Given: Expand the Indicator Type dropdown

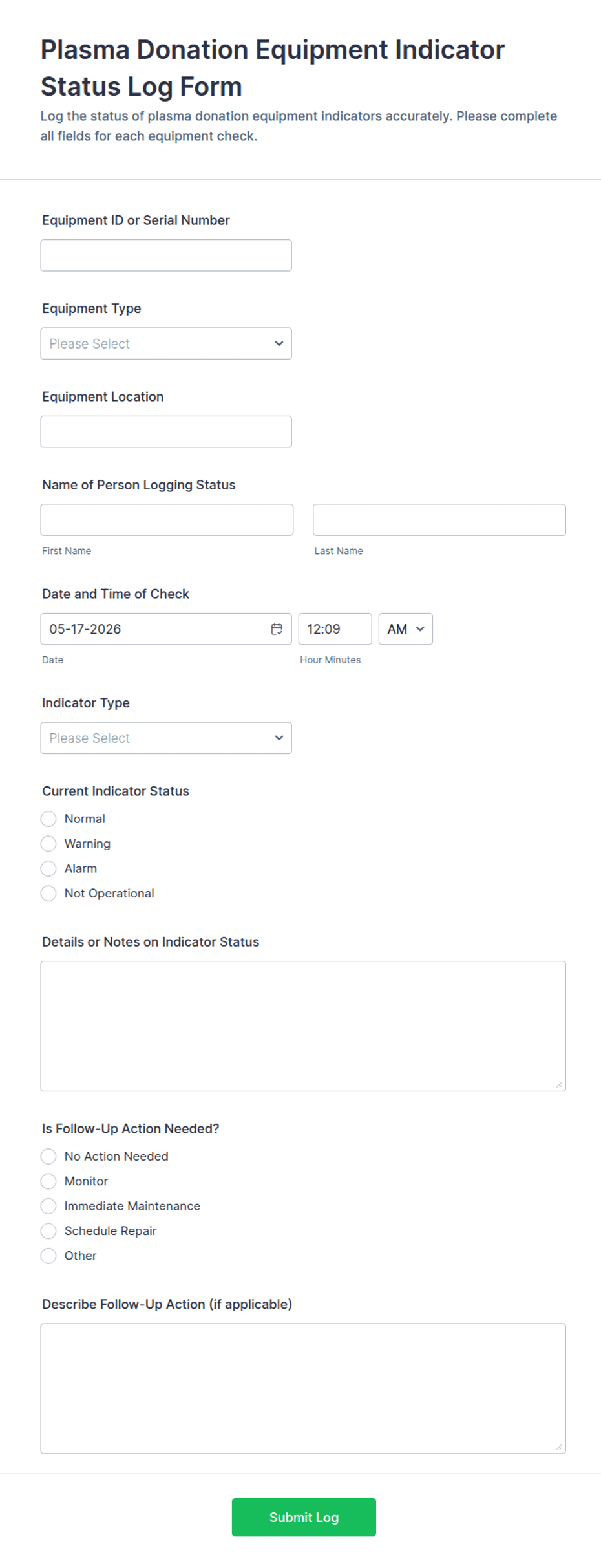Looking at the screenshot, I should pyautogui.click(x=166, y=738).
